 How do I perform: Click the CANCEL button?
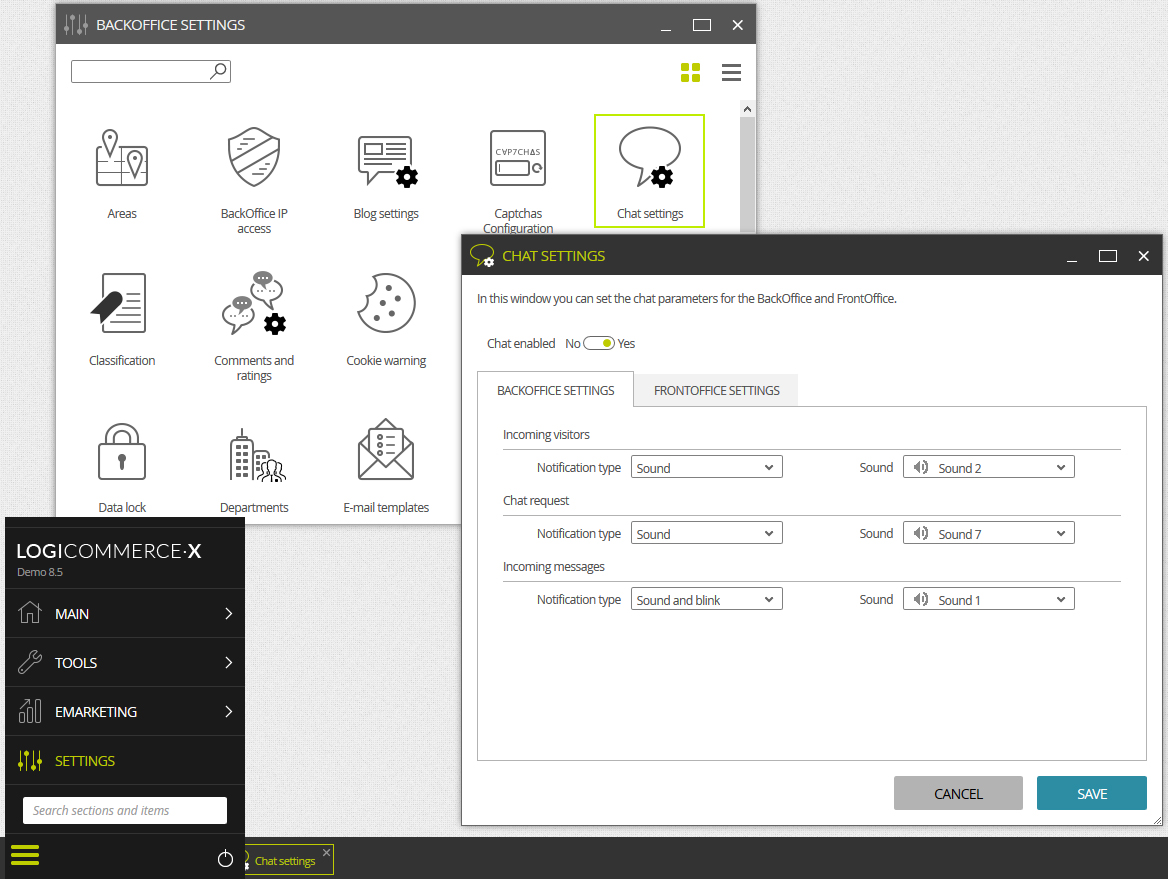click(x=958, y=793)
